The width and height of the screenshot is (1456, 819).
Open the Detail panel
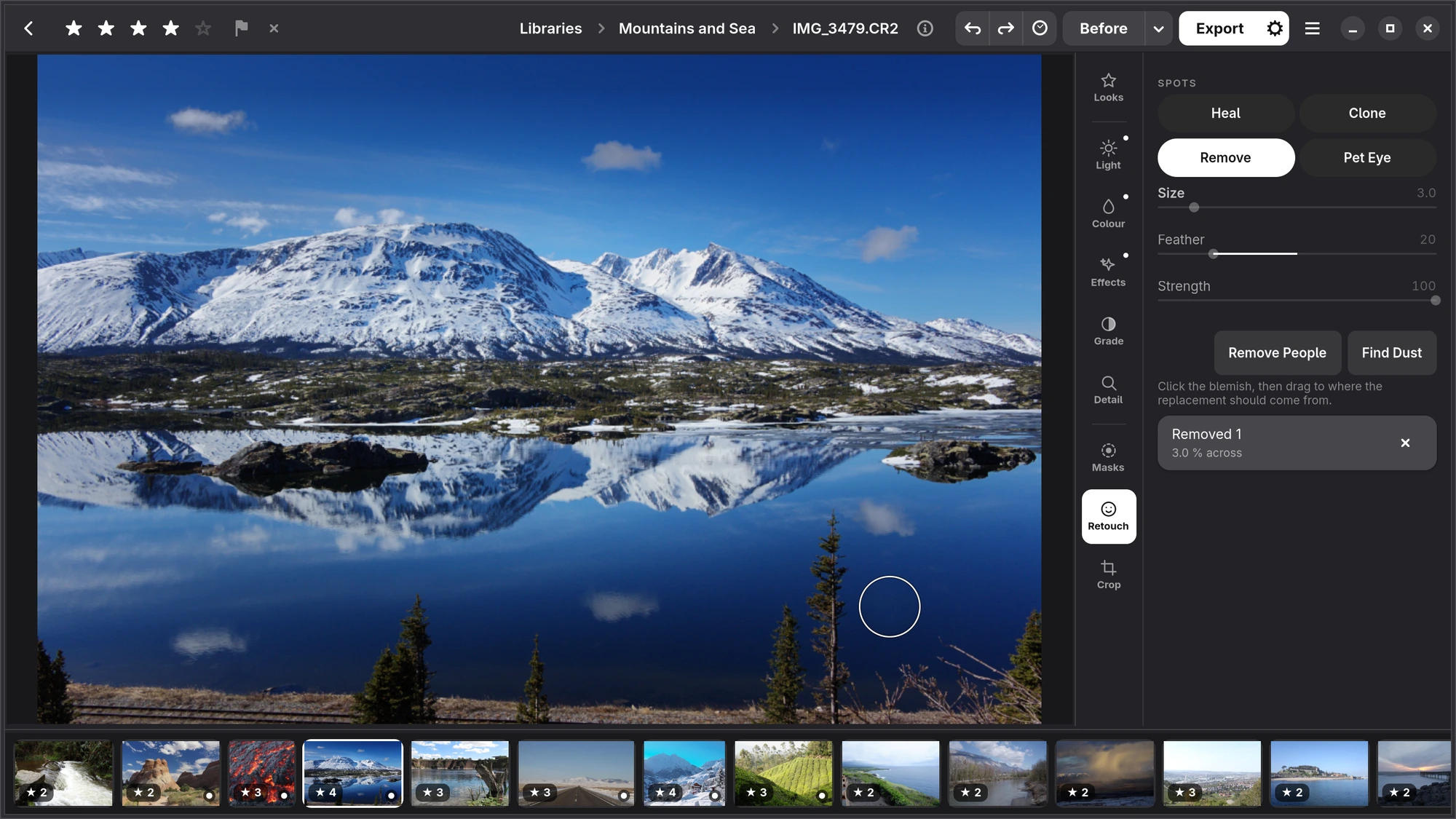click(x=1108, y=389)
